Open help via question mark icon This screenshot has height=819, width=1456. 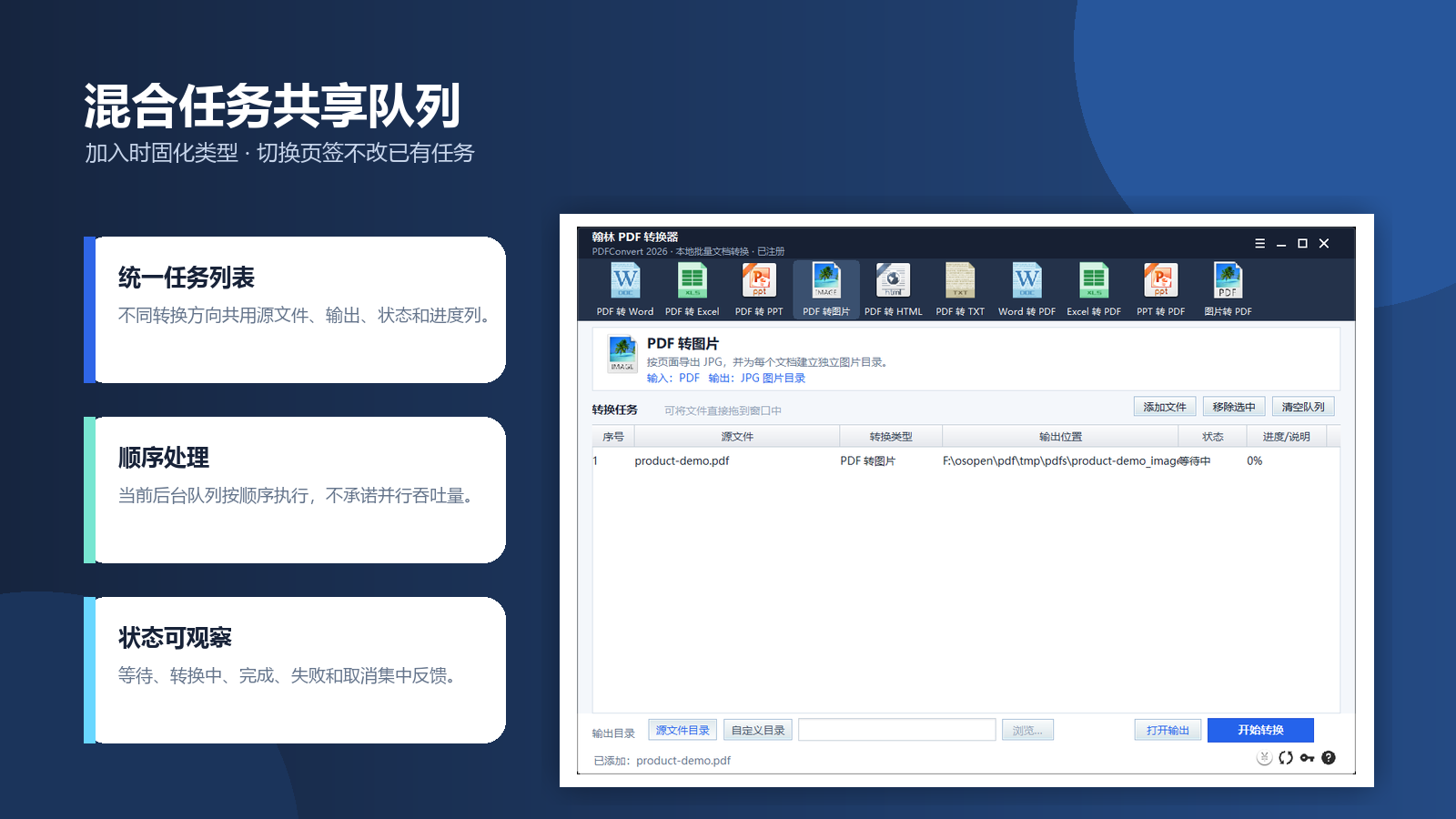click(x=1329, y=758)
